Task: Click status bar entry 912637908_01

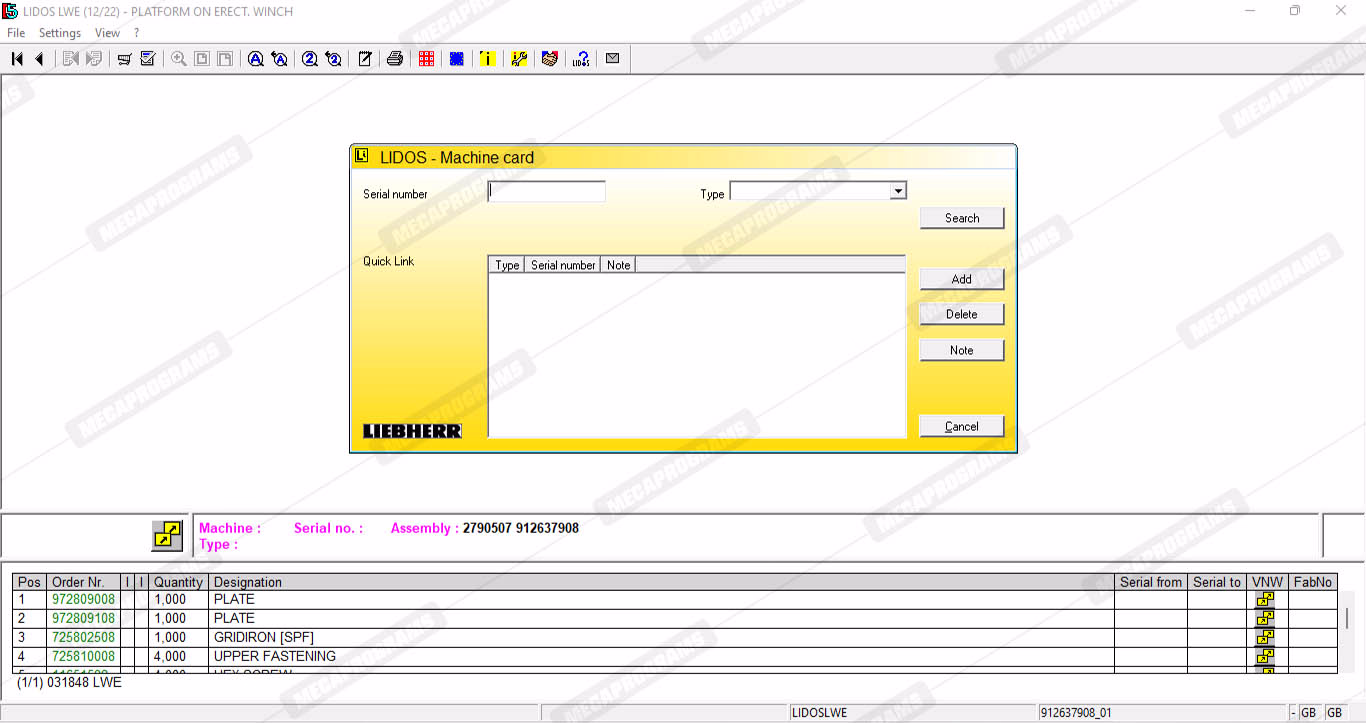Action: click(x=1076, y=713)
